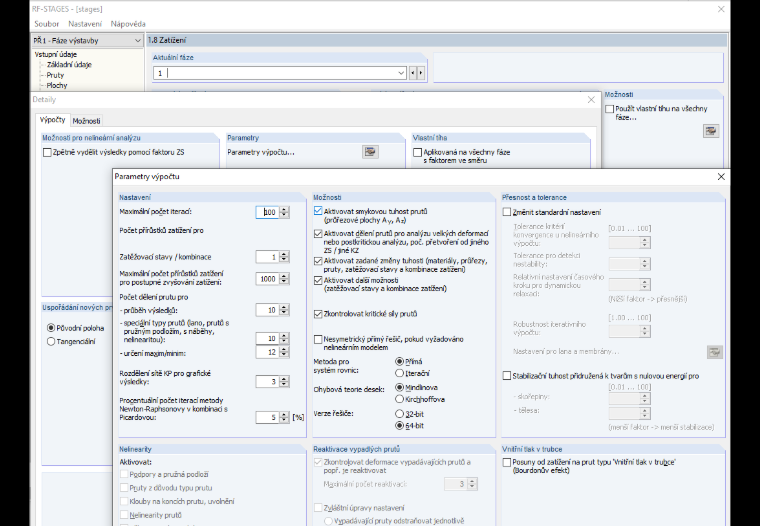Go to next phase arrow in Aktuální fáze

(x=420, y=73)
